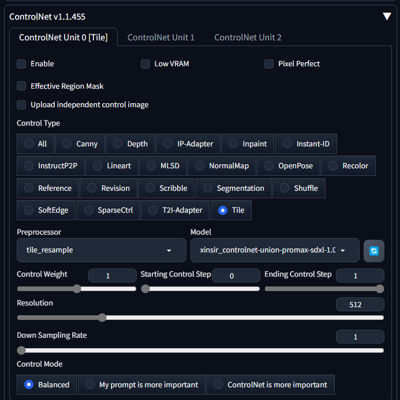Select ControlNet is more important mode
The height and width of the screenshot is (400, 400).
[x=270, y=385]
